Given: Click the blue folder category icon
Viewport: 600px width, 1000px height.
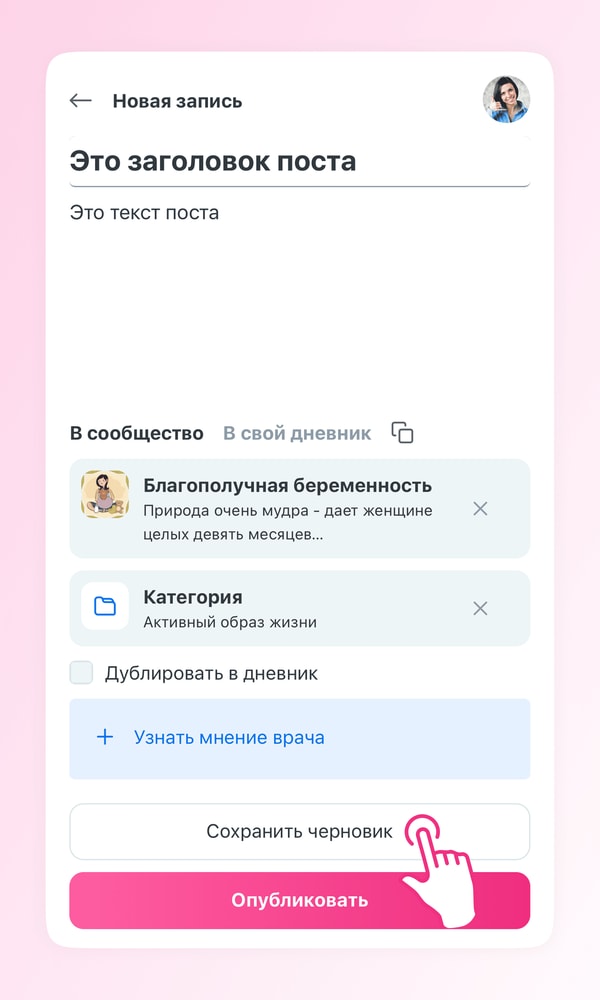Looking at the screenshot, I should pyautogui.click(x=105, y=606).
